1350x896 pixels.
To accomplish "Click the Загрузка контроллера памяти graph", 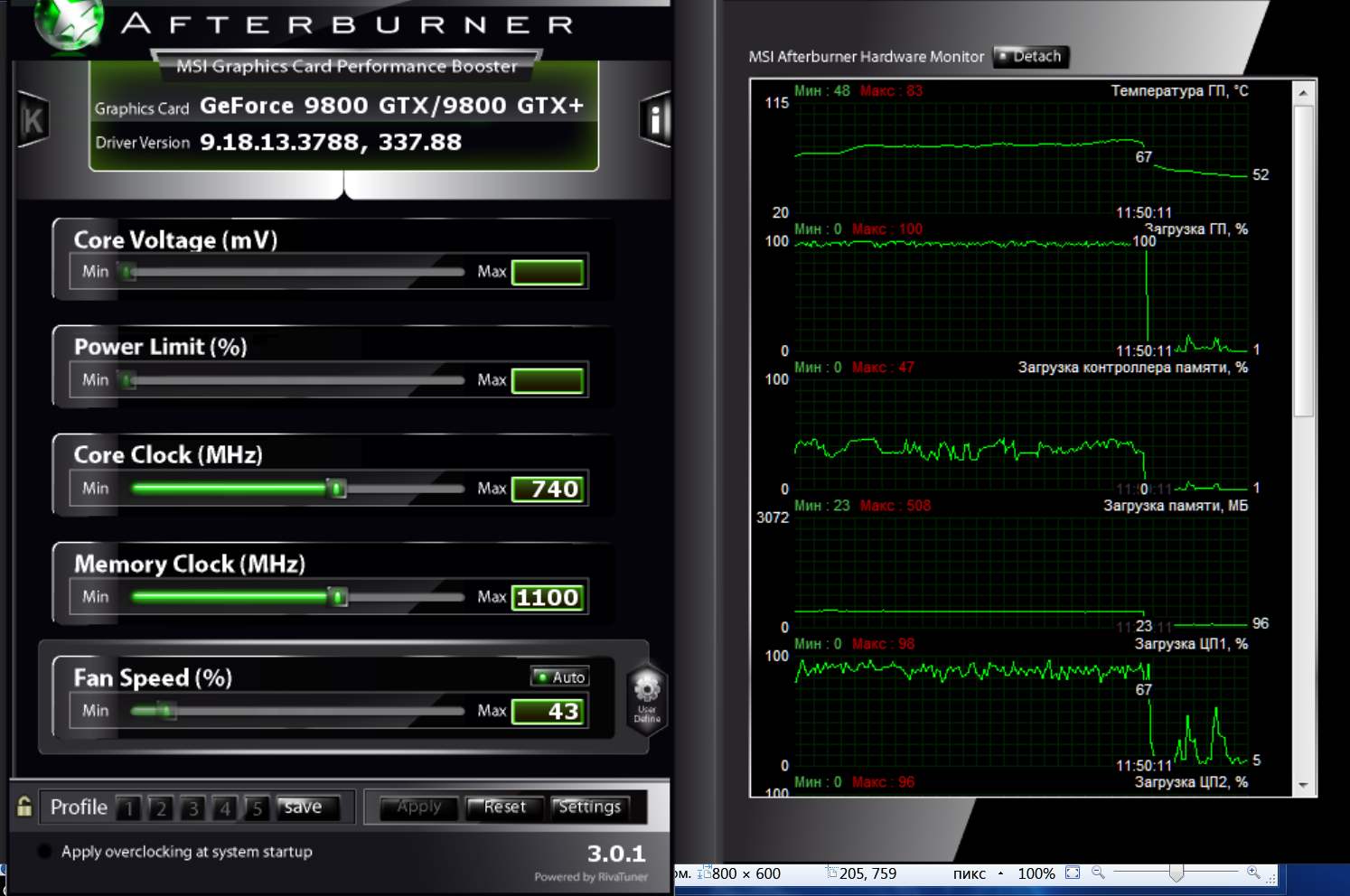I will 1021,434.
